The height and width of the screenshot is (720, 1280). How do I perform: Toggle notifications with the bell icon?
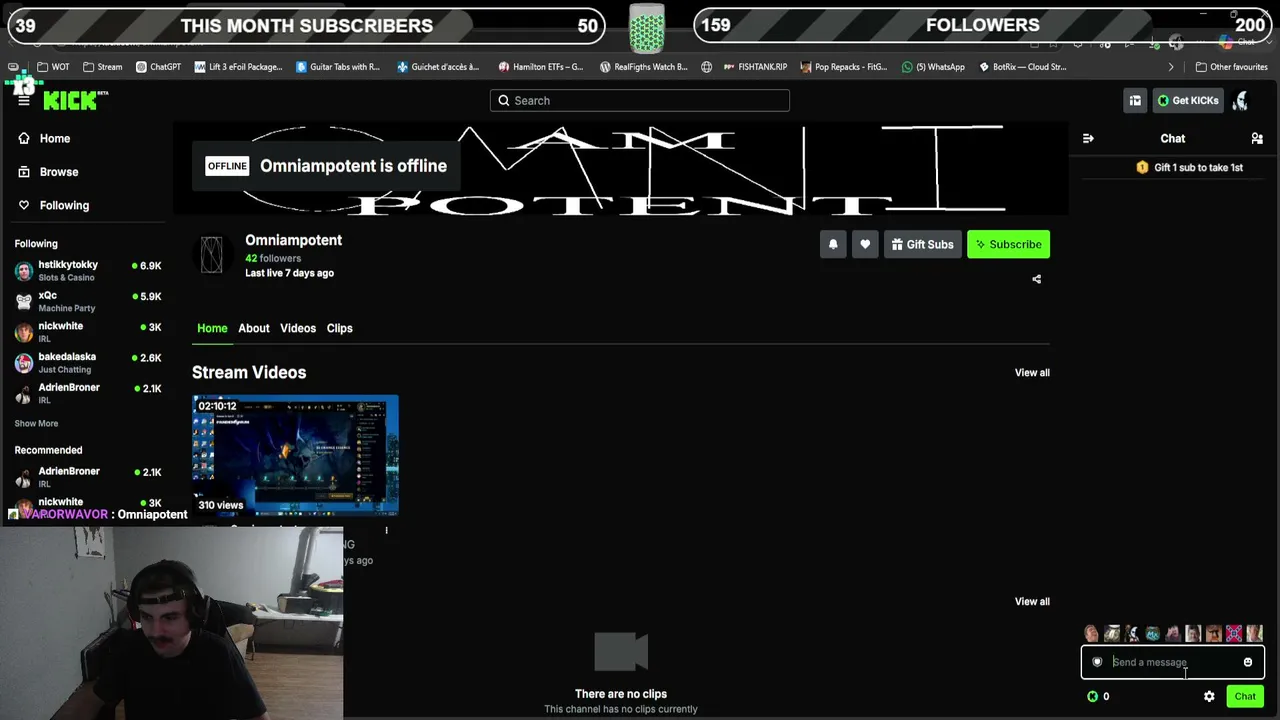tap(833, 244)
